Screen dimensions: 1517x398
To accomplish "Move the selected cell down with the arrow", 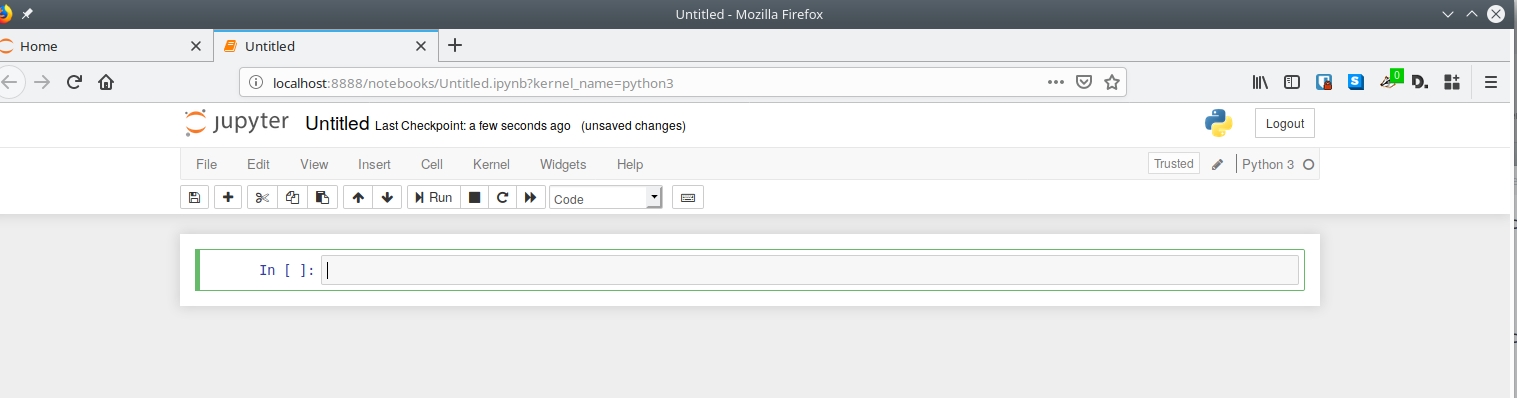I will pyautogui.click(x=387, y=197).
